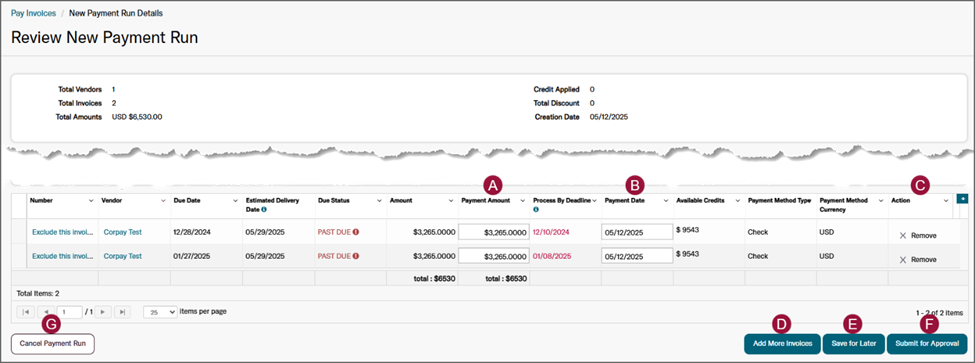Click the Process By Deadline info icon
Image resolution: width=975 pixels, height=363 pixels.
click(536, 210)
